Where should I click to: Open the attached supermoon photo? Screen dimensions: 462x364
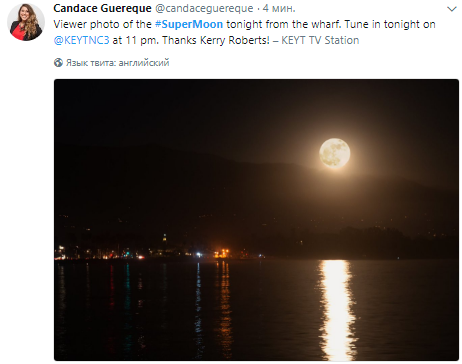[x=256, y=220]
